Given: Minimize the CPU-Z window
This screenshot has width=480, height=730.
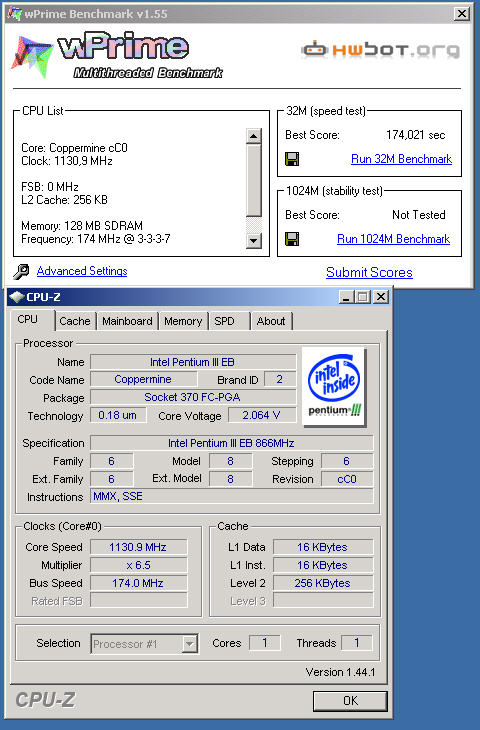Looking at the screenshot, I should pos(345,297).
